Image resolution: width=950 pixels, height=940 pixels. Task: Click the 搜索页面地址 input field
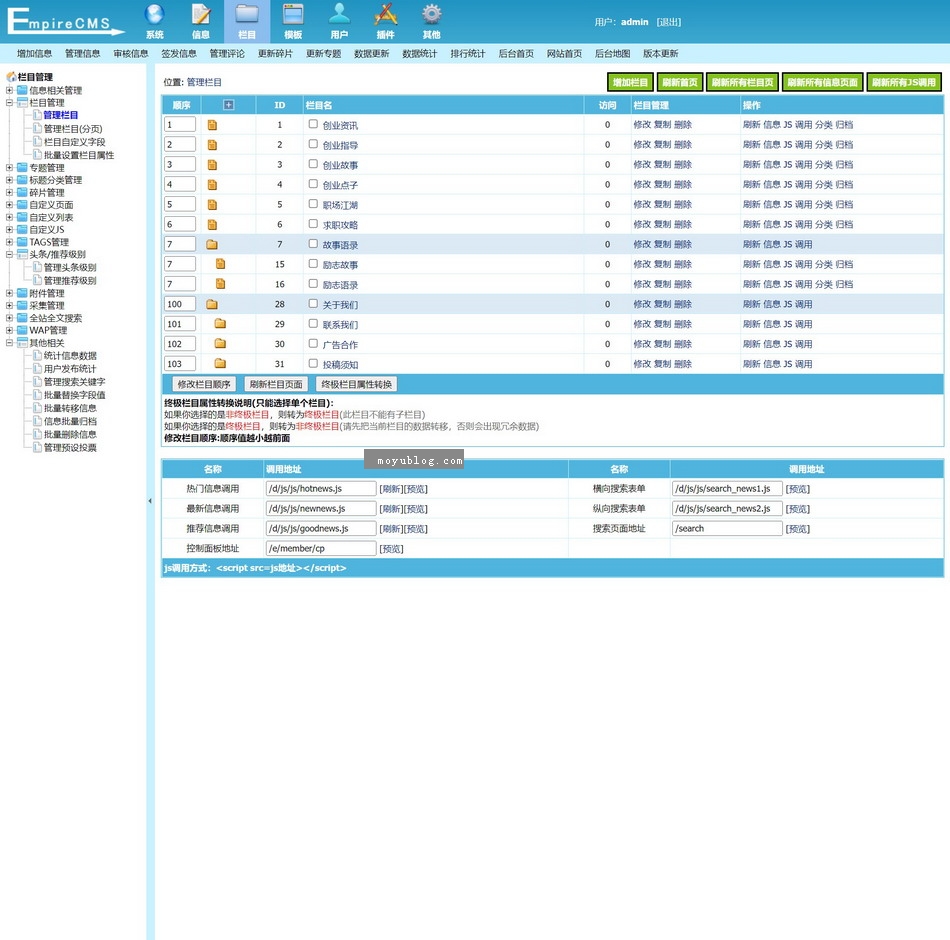727,528
